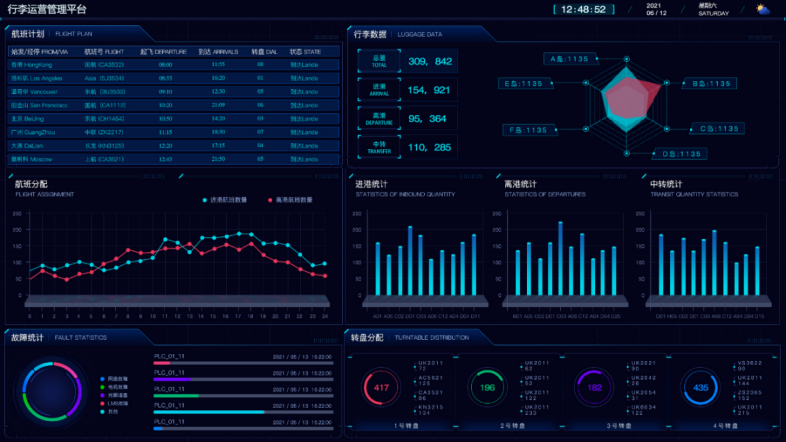Click the purple PLC_01_11 progress bar
The height and width of the screenshot is (442, 786).
[244, 379]
